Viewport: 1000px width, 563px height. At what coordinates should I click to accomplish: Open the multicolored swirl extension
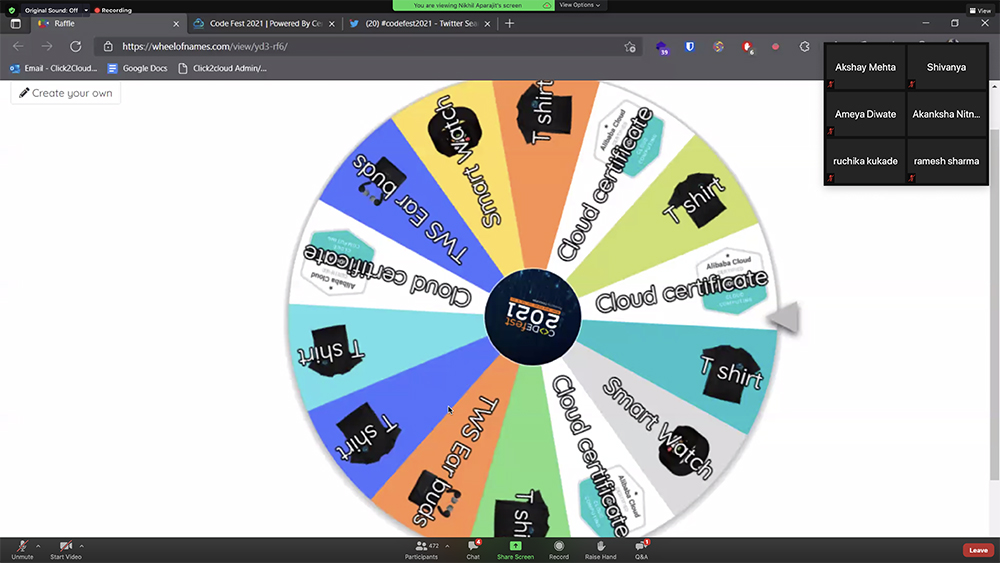coord(718,47)
